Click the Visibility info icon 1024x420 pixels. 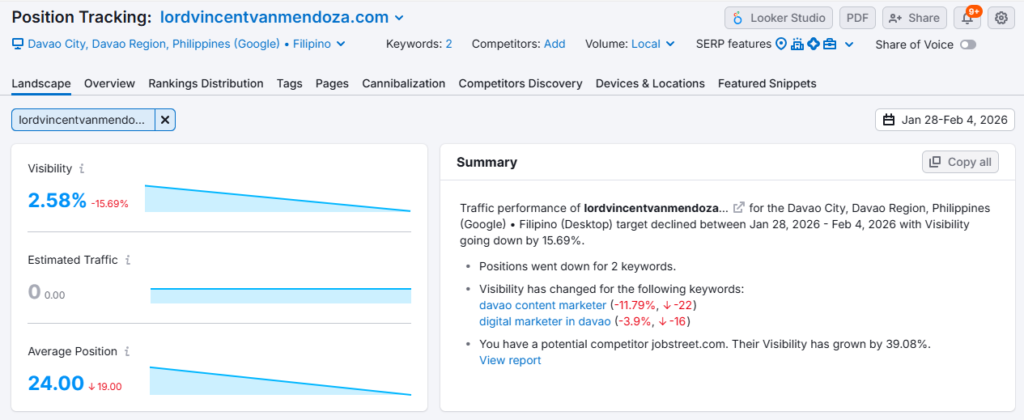tap(82, 169)
